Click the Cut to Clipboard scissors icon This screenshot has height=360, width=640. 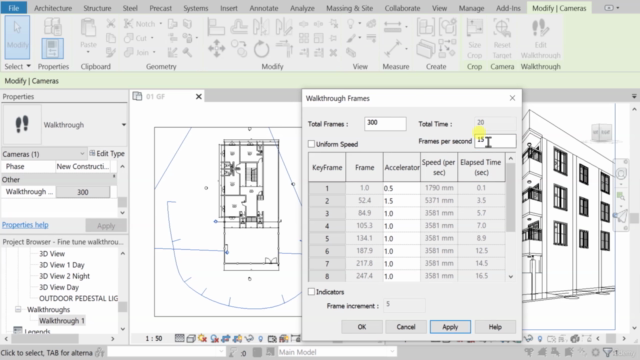pos(111,24)
